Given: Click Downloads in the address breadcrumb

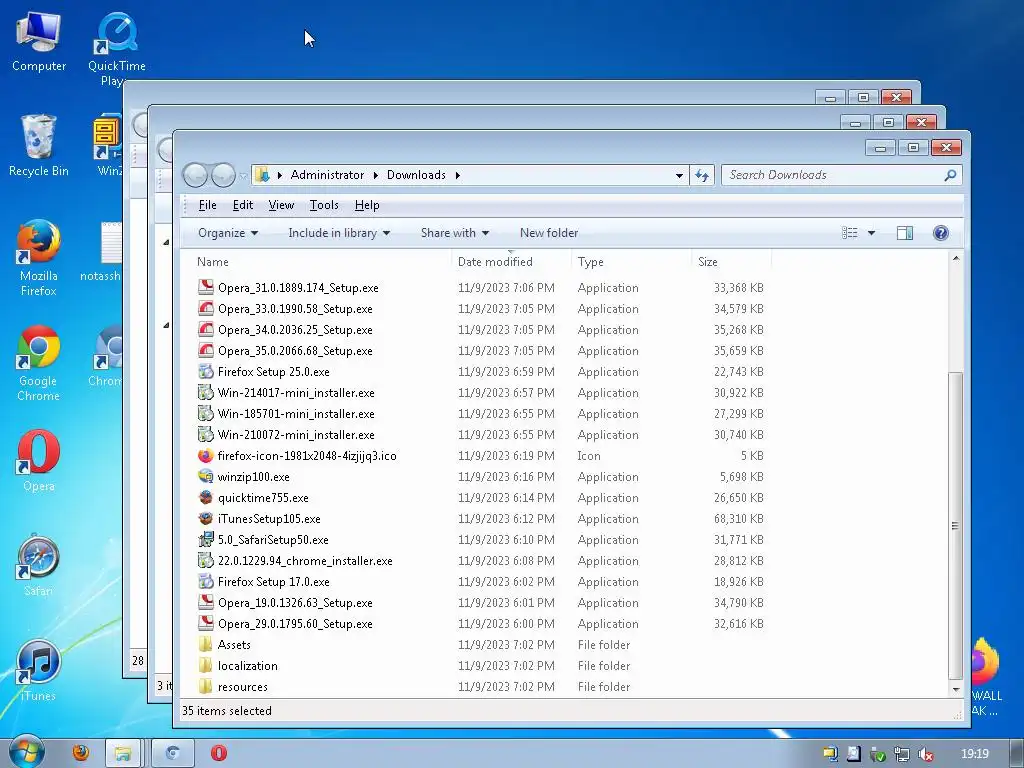Looking at the screenshot, I should point(416,175).
